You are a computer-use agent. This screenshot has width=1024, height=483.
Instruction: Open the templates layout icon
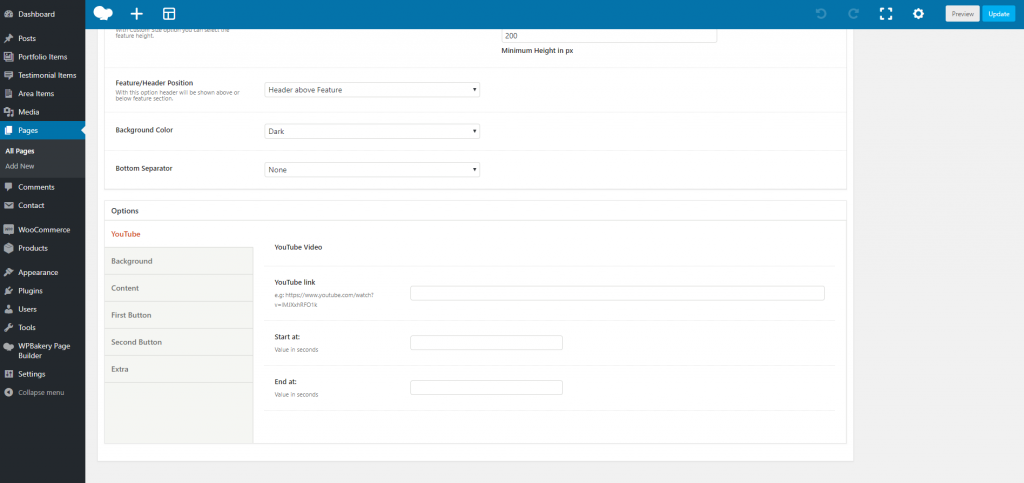click(x=169, y=14)
